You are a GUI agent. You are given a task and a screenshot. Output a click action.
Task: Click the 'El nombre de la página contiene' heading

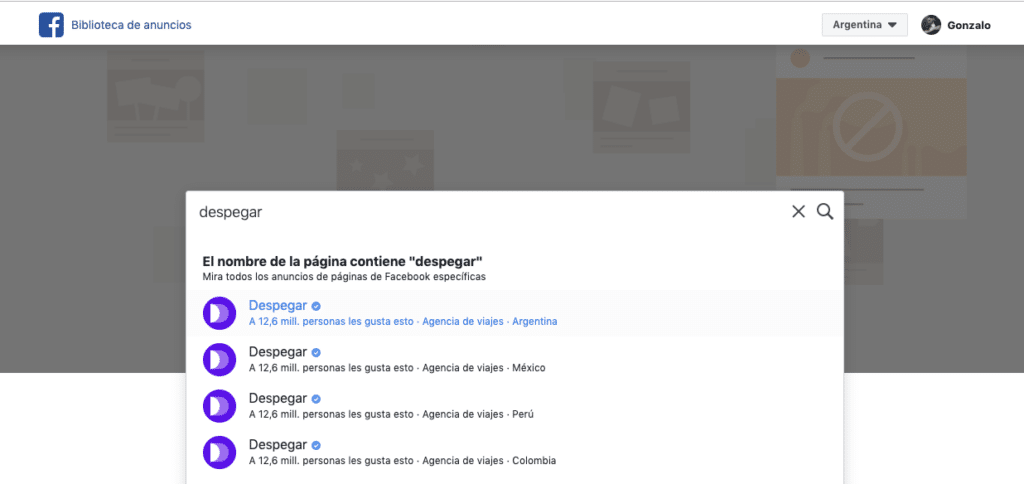tap(342, 261)
